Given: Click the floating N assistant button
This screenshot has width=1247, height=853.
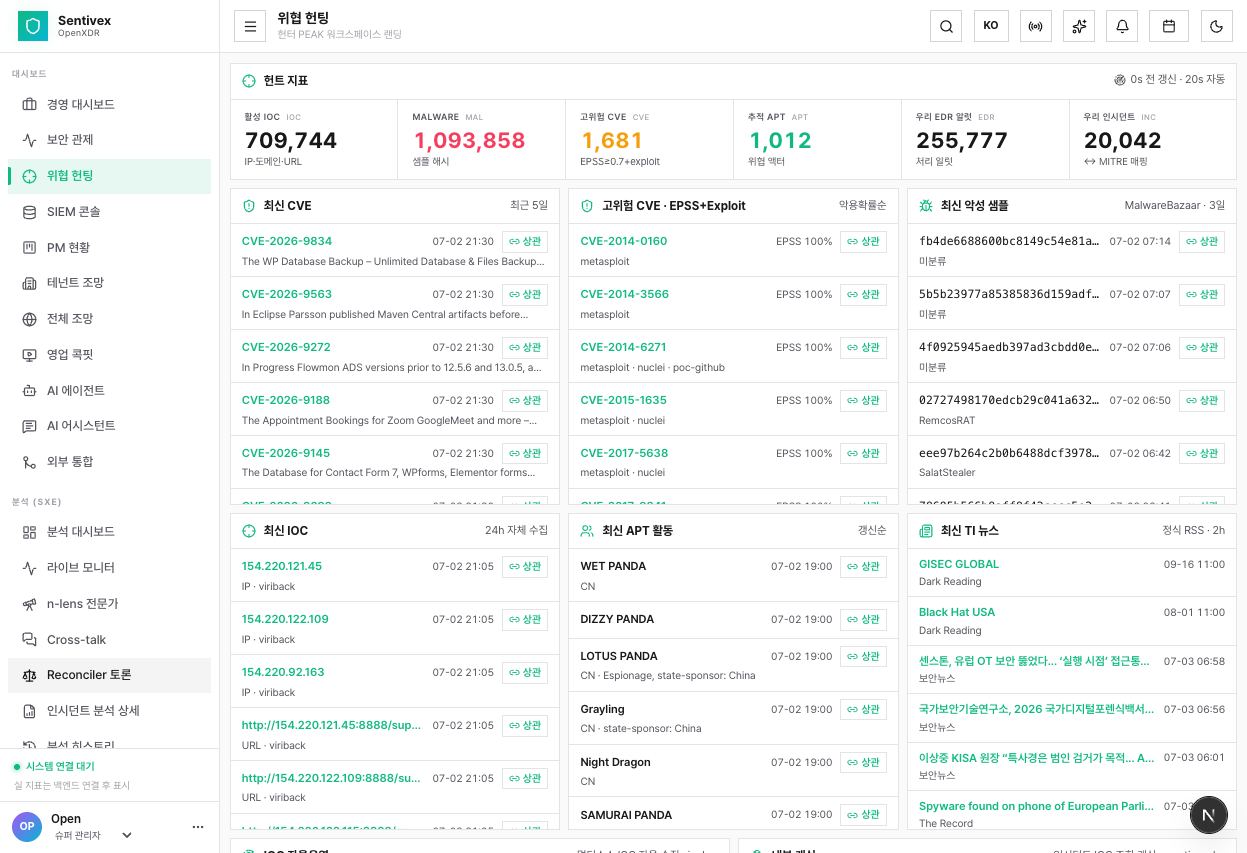Looking at the screenshot, I should (1209, 814).
